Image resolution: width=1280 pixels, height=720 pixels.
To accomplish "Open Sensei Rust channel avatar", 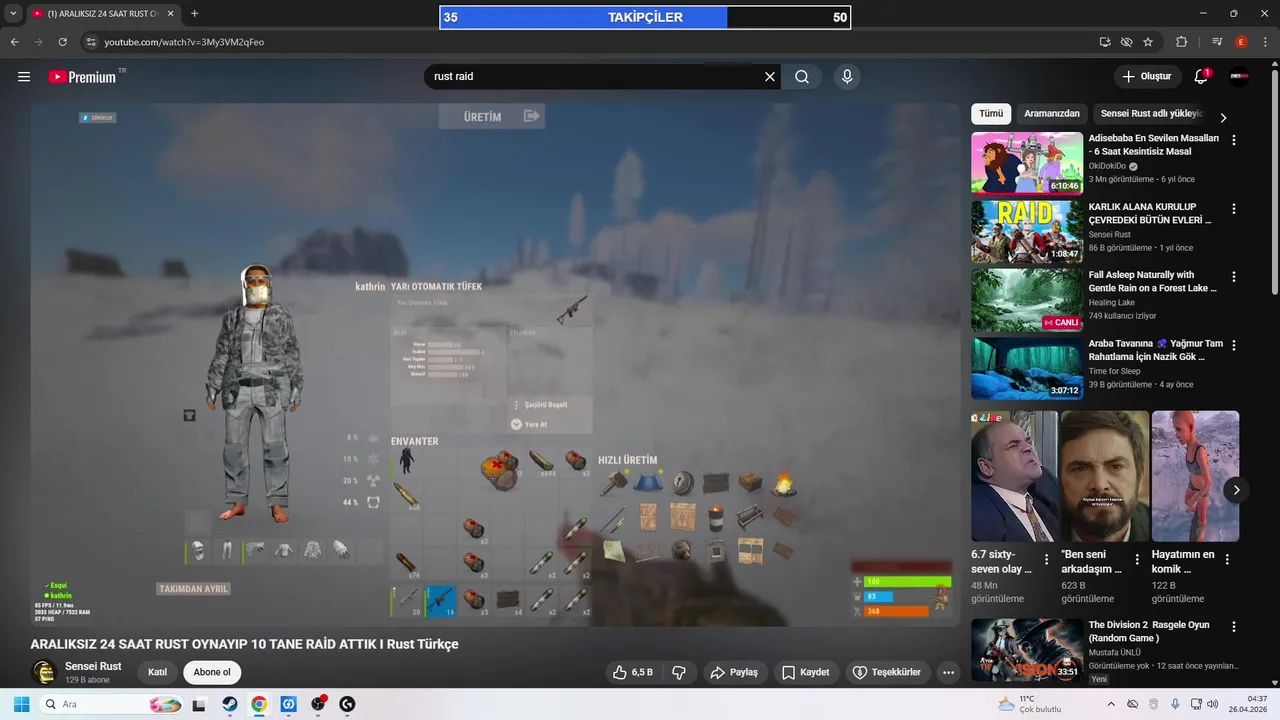I will coord(43,673).
